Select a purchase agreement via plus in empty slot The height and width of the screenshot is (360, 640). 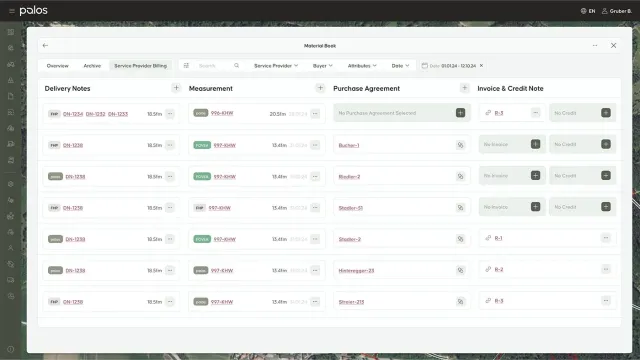[x=460, y=113]
